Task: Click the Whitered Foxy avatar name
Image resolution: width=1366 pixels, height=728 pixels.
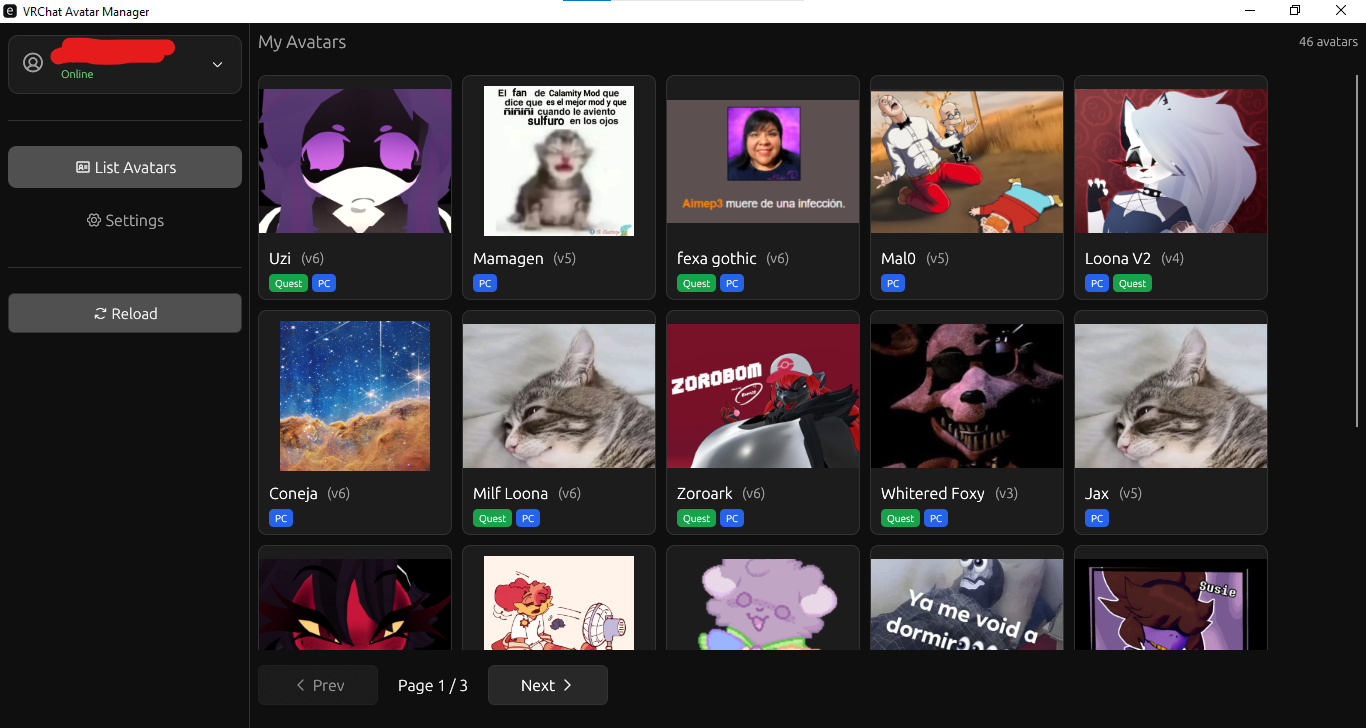Action: [933, 493]
